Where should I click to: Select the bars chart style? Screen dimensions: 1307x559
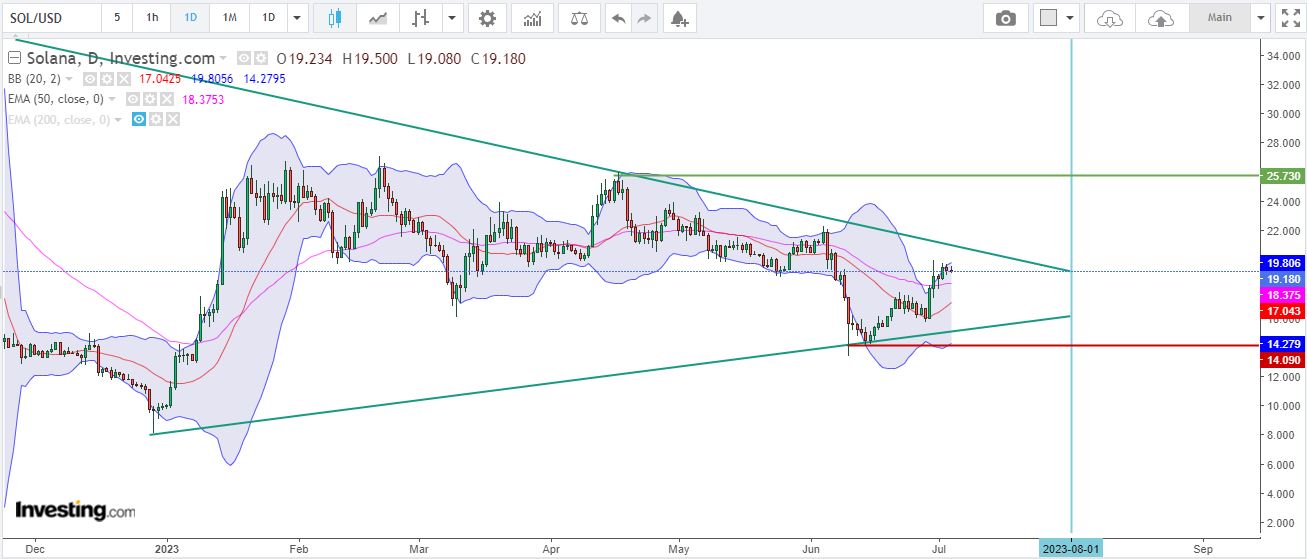point(421,18)
